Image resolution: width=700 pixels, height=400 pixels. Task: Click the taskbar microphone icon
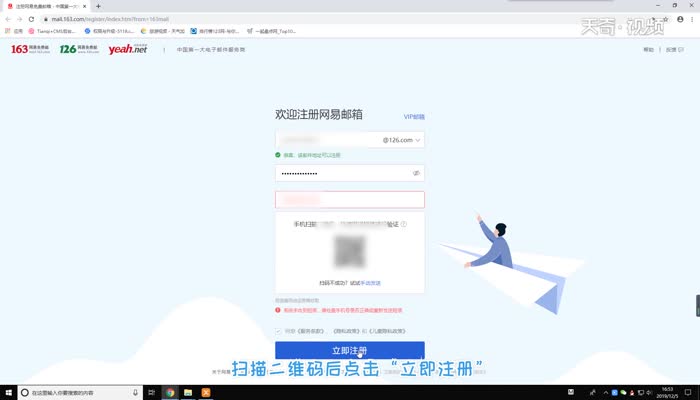point(135,392)
